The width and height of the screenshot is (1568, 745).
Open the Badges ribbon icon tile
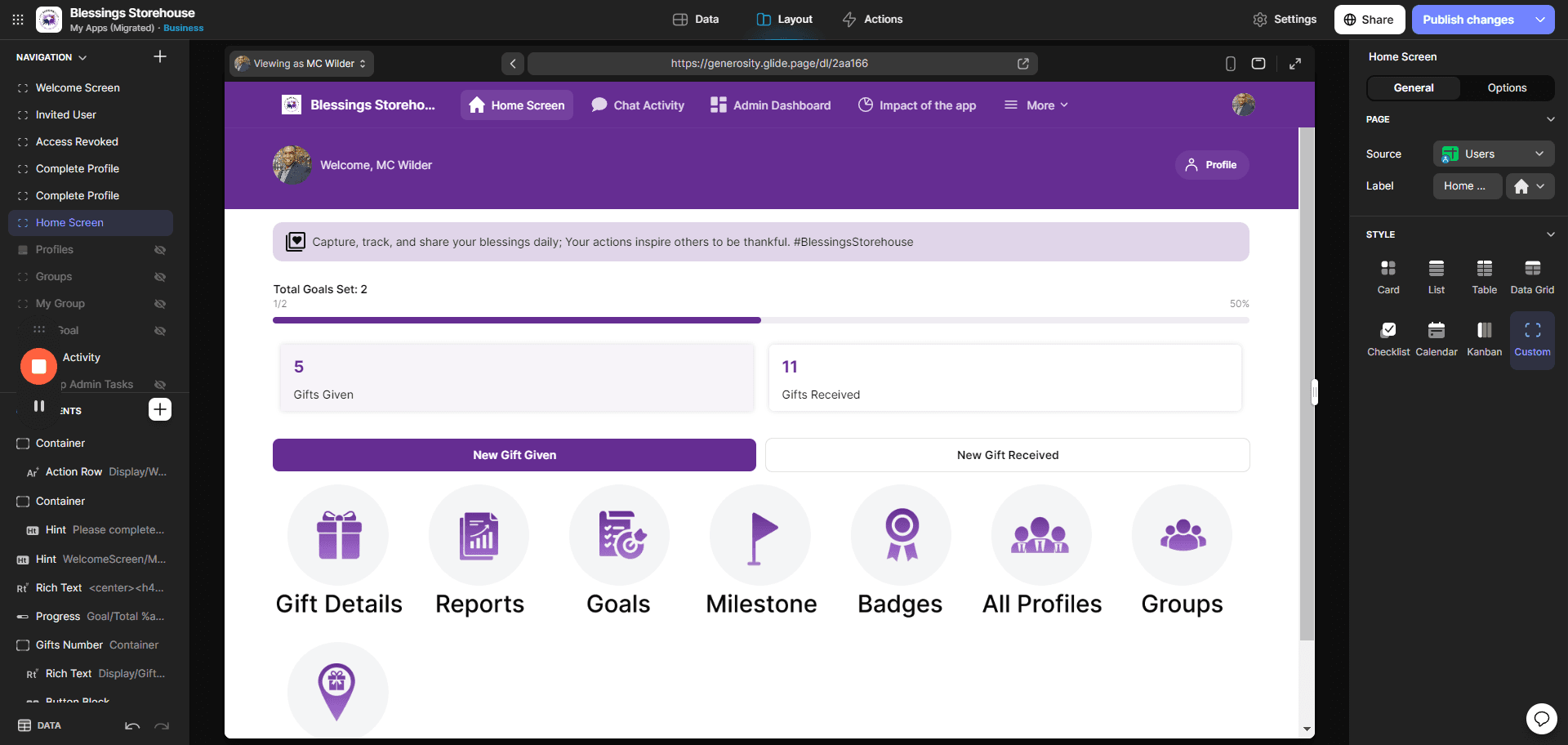[x=901, y=535]
